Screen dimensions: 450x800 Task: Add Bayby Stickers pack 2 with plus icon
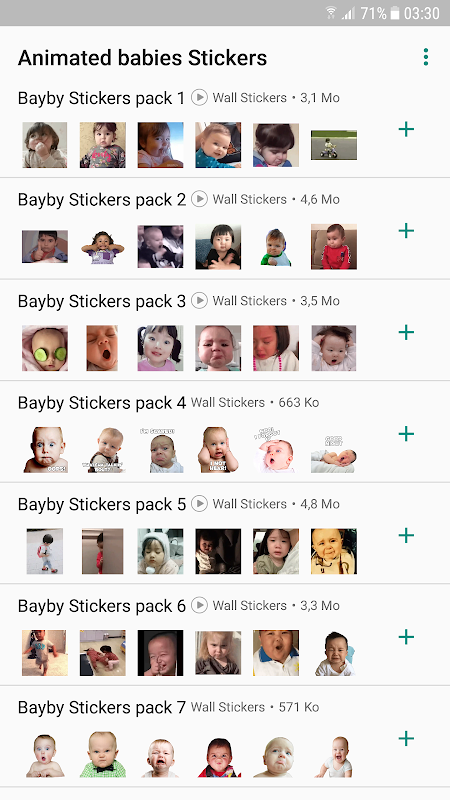406,231
